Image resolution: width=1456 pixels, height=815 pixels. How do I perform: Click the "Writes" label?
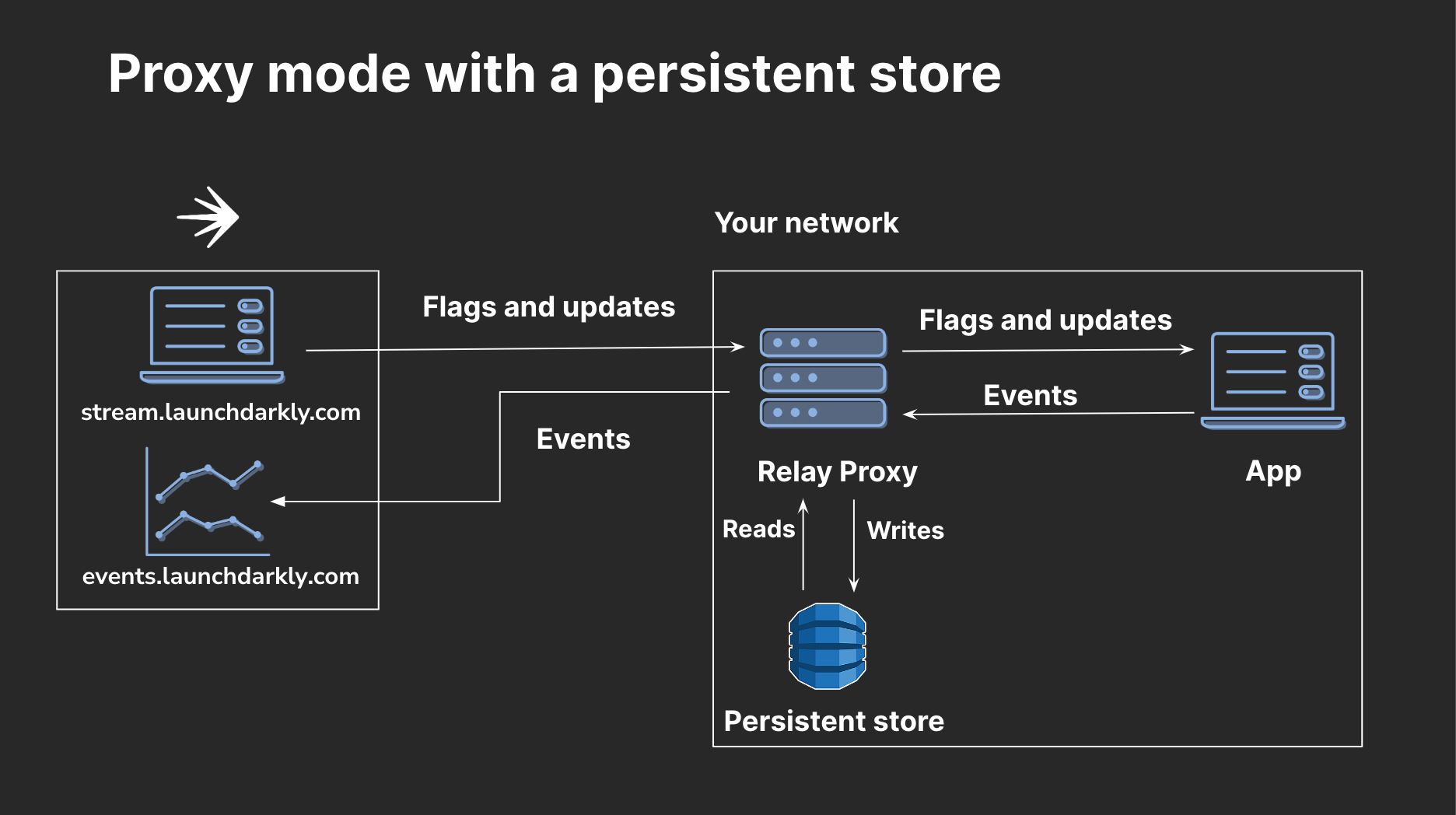(905, 530)
